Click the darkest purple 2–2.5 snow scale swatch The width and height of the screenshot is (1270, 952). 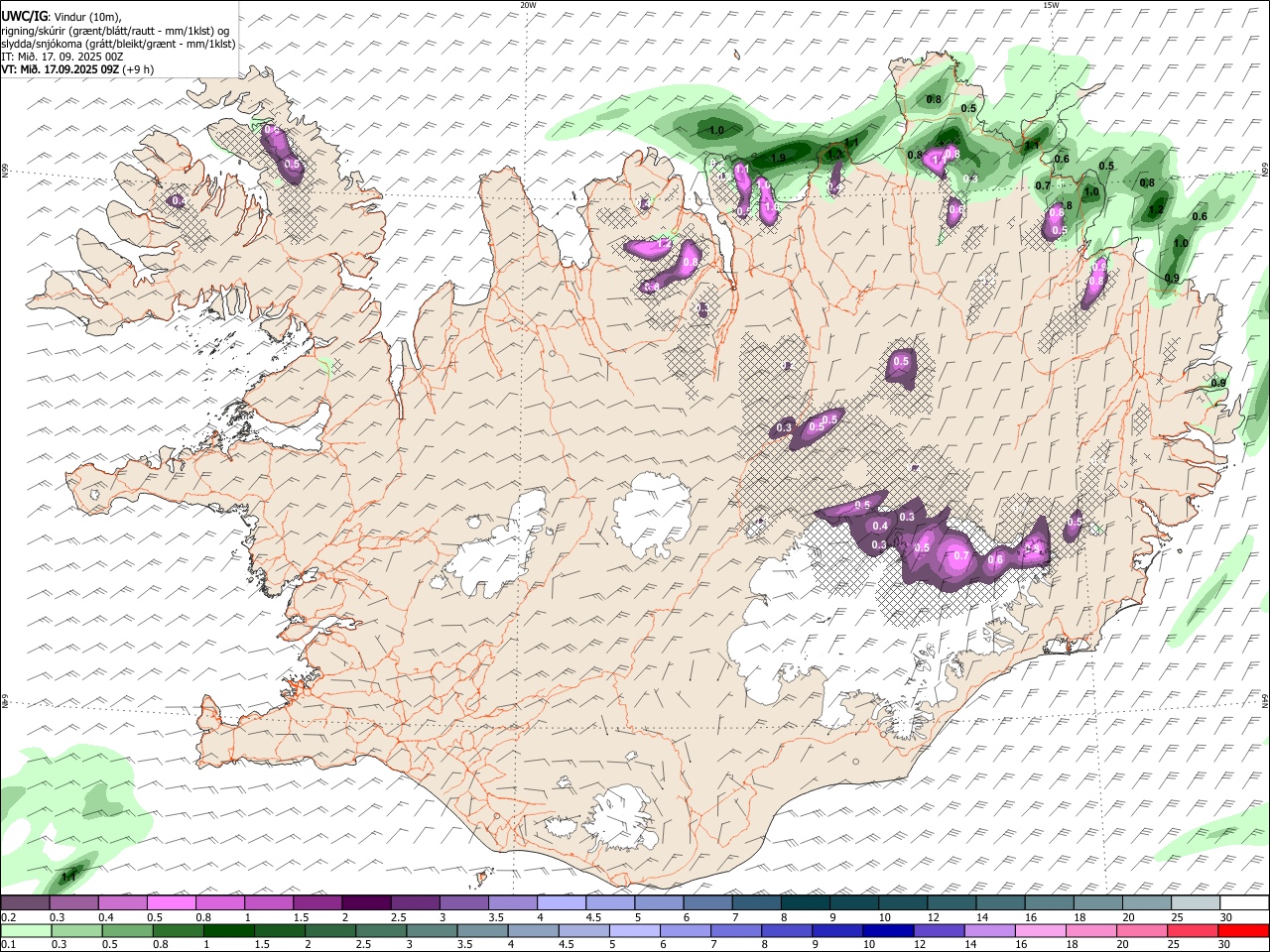point(365,903)
